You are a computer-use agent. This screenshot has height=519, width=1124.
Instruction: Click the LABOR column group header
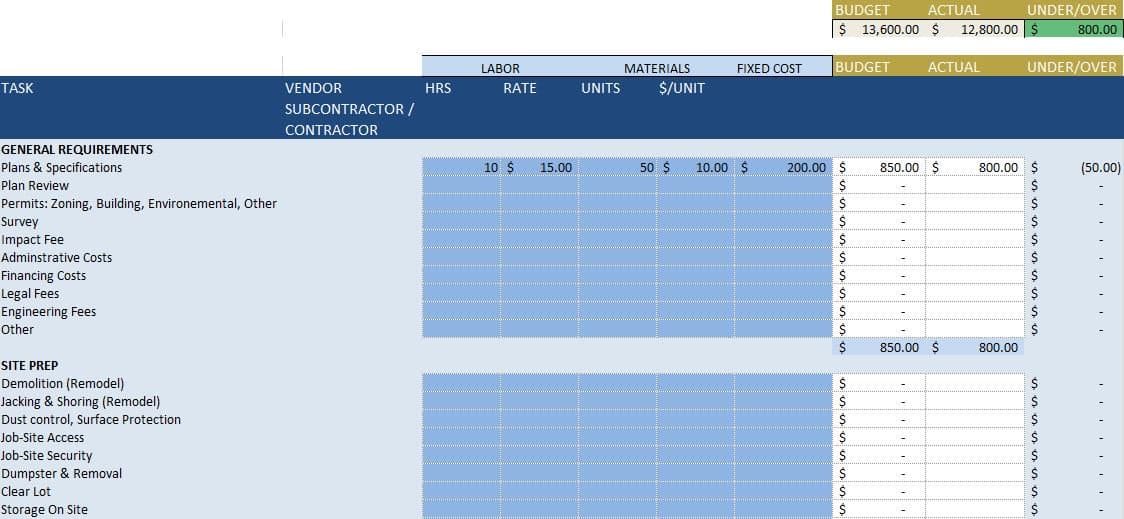pyautogui.click(x=500, y=69)
